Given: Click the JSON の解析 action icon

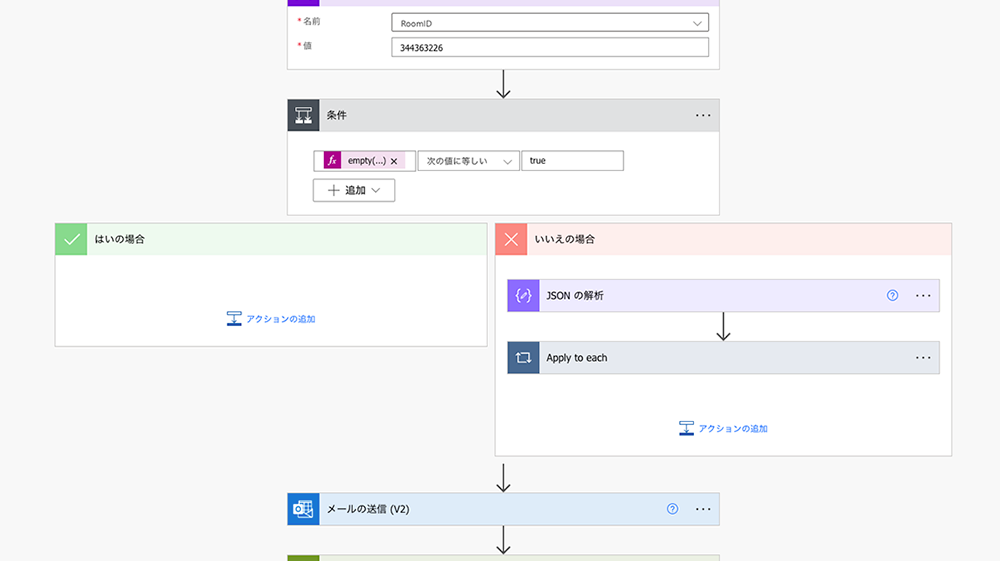Looking at the screenshot, I should click(523, 295).
